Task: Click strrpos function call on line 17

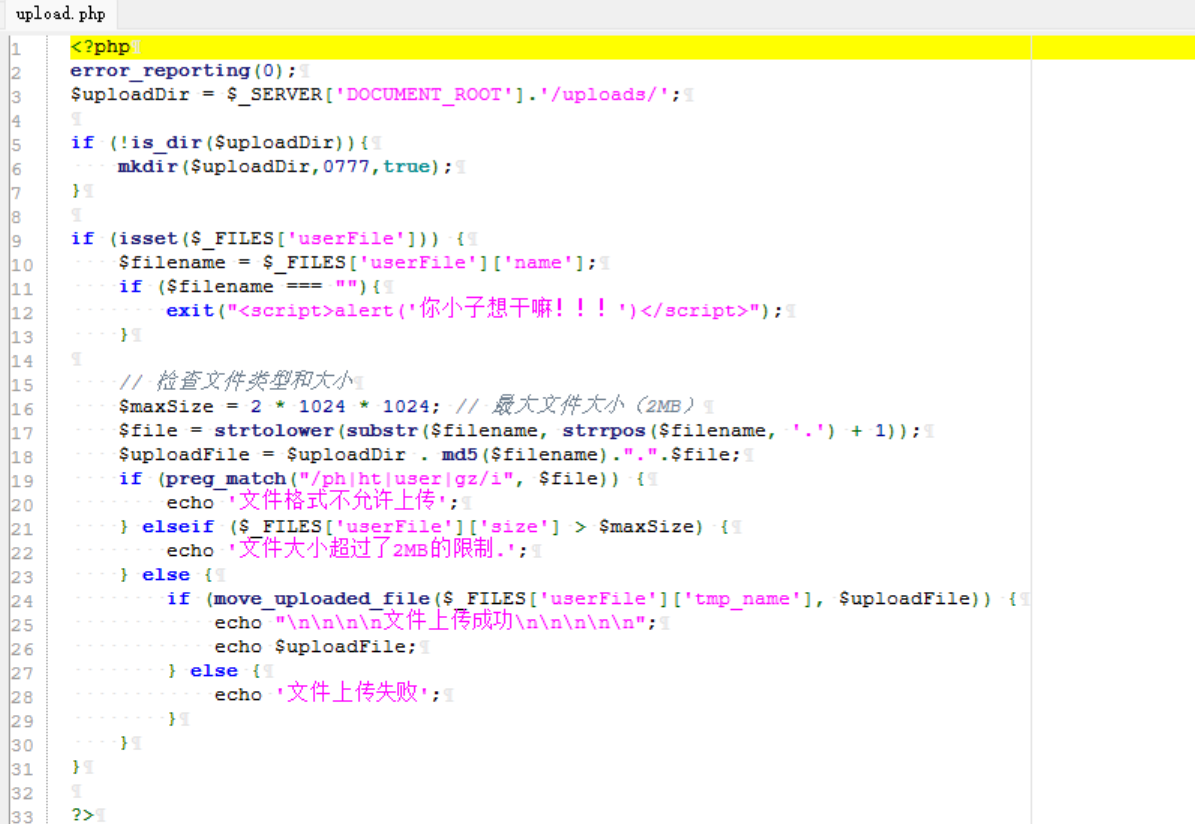Action: pos(604,431)
